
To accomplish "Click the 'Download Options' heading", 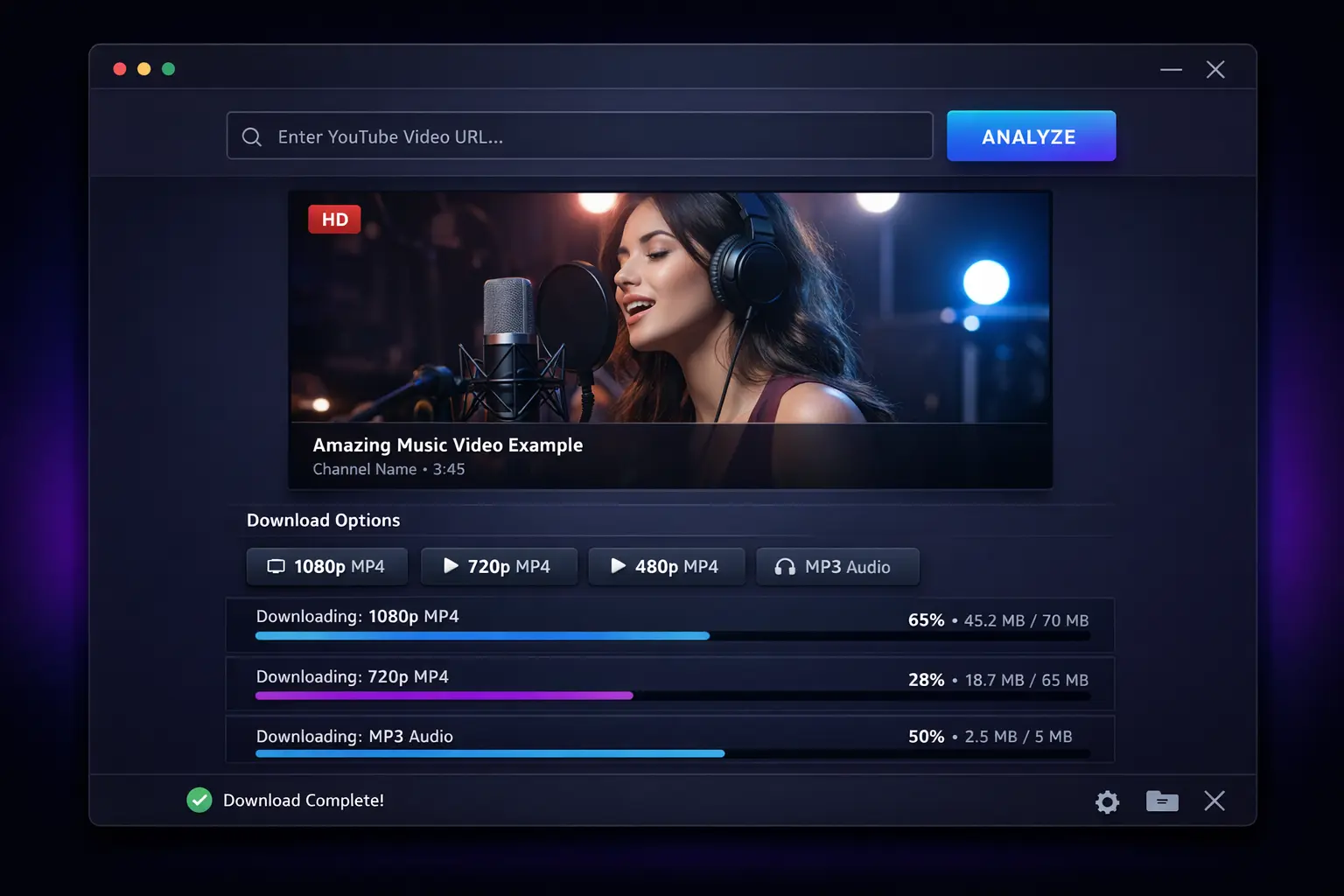I will (x=323, y=520).
